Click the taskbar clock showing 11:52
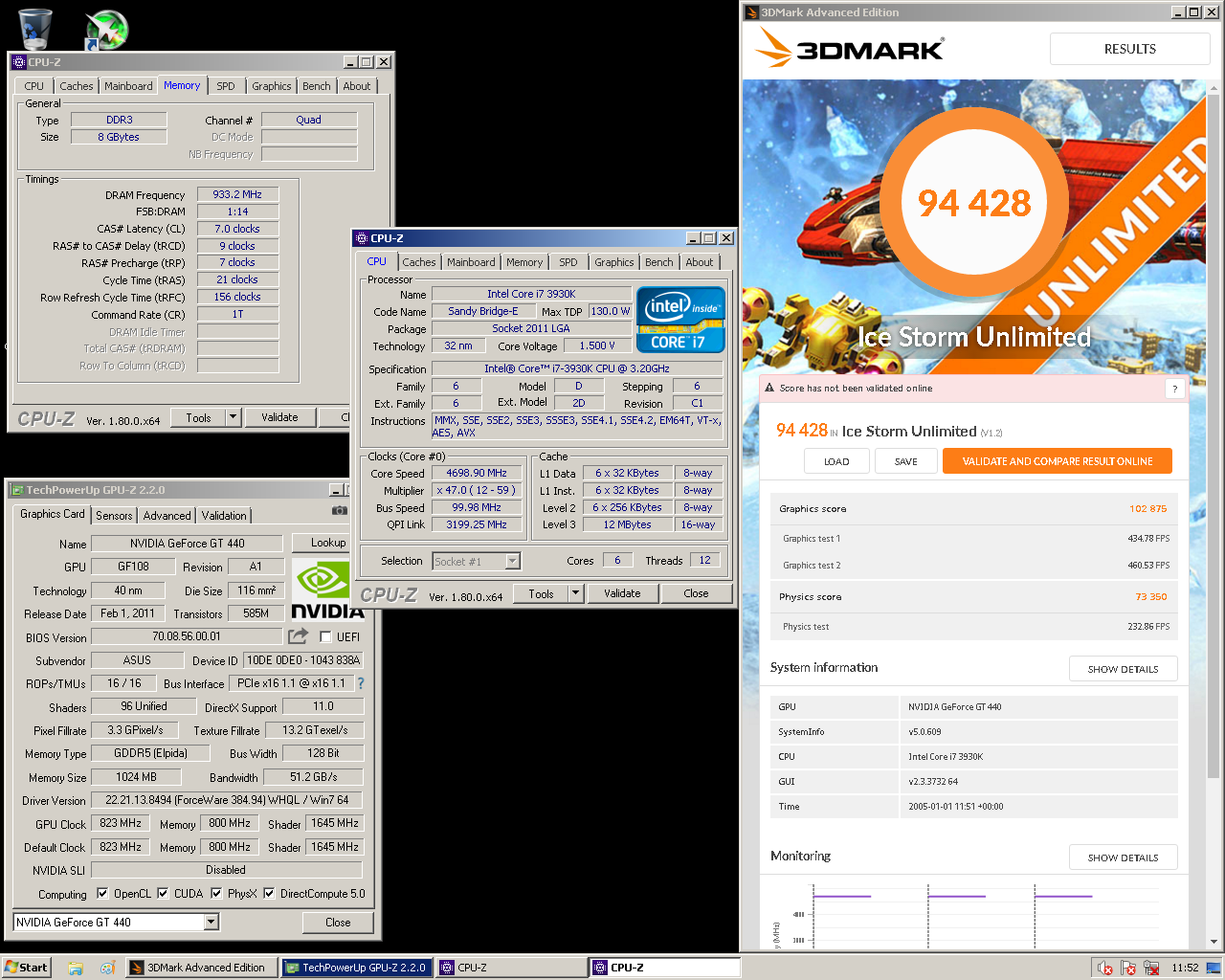Viewport: 1225px width, 980px height. pyautogui.click(x=1185, y=968)
